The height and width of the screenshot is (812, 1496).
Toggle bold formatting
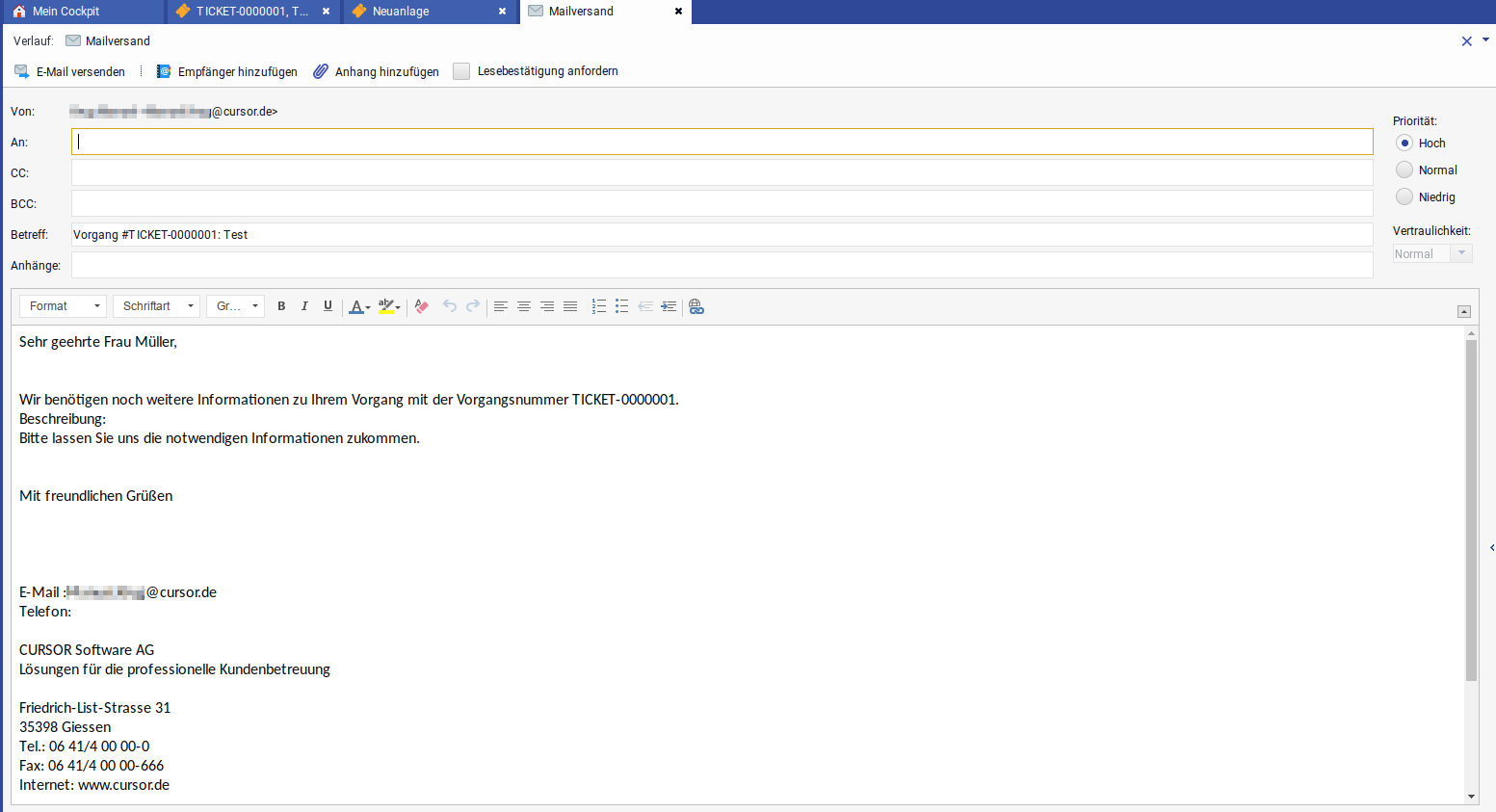[281, 306]
